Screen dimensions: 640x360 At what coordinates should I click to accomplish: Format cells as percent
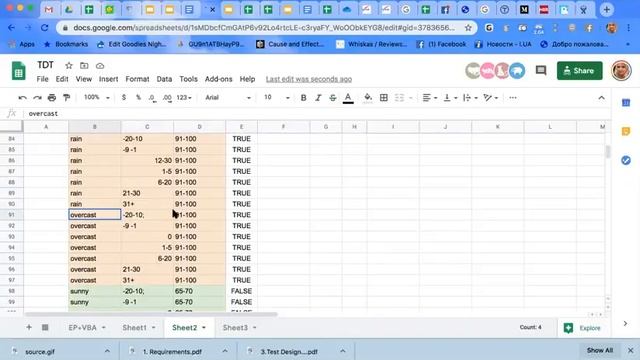click(138, 98)
